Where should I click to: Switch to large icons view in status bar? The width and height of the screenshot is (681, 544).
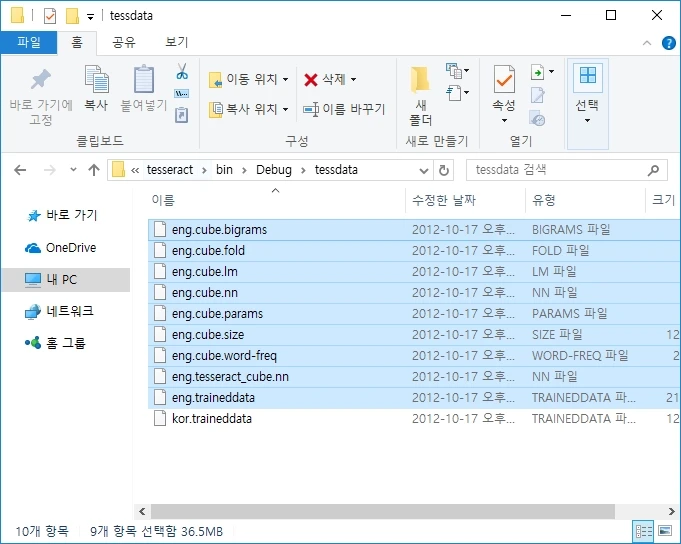(666, 531)
